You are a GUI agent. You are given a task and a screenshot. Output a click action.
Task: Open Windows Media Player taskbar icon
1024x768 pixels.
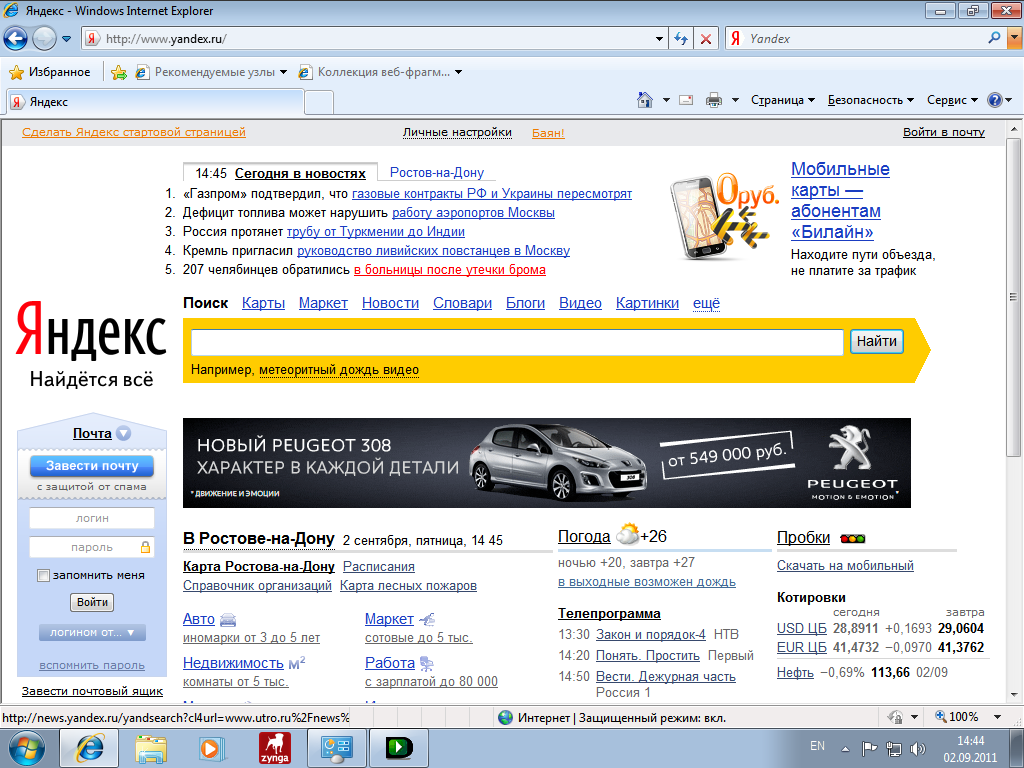(x=212, y=748)
